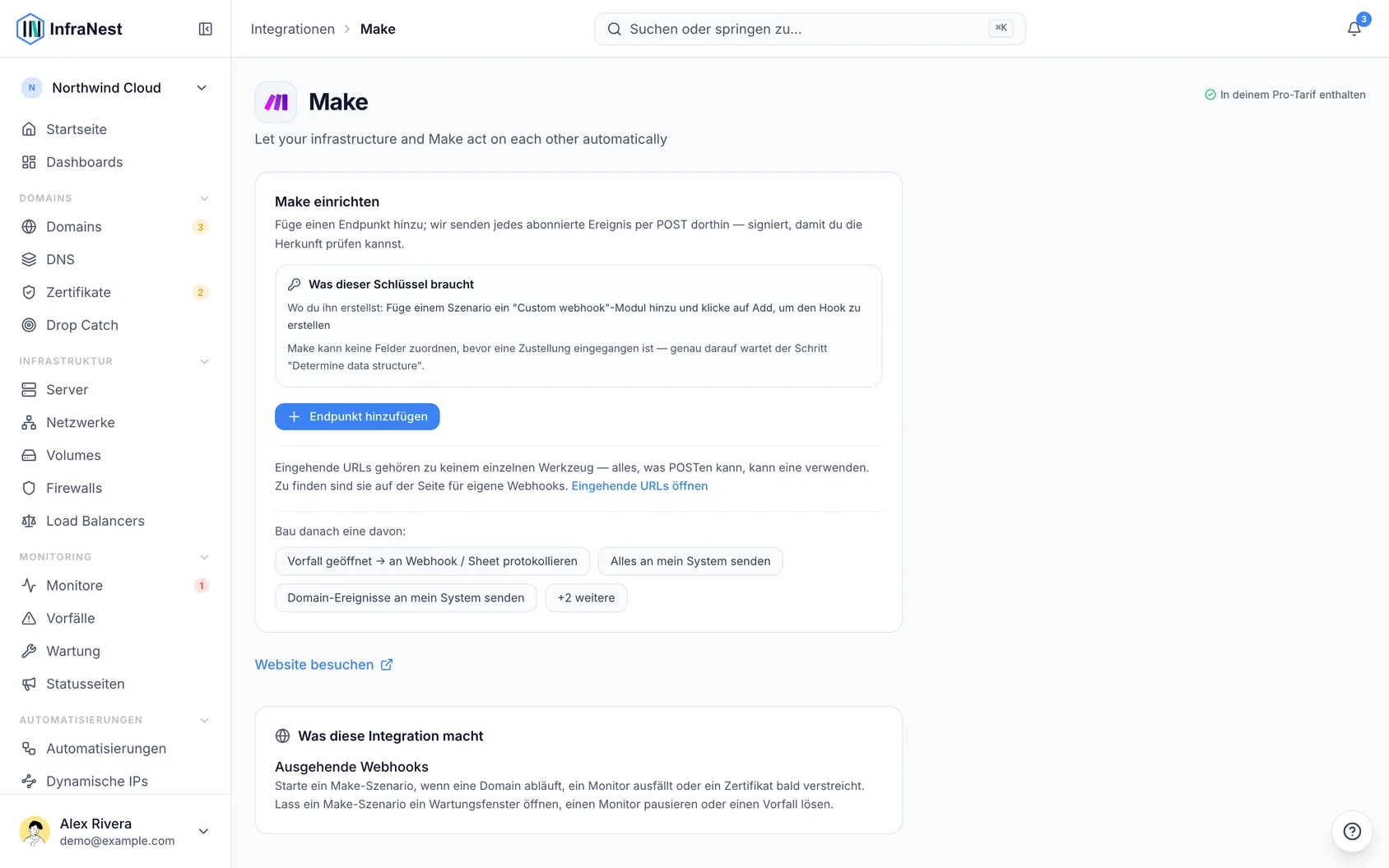Click the Make logo icon
The image size is (1389, 868).
[x=276, y=102]
